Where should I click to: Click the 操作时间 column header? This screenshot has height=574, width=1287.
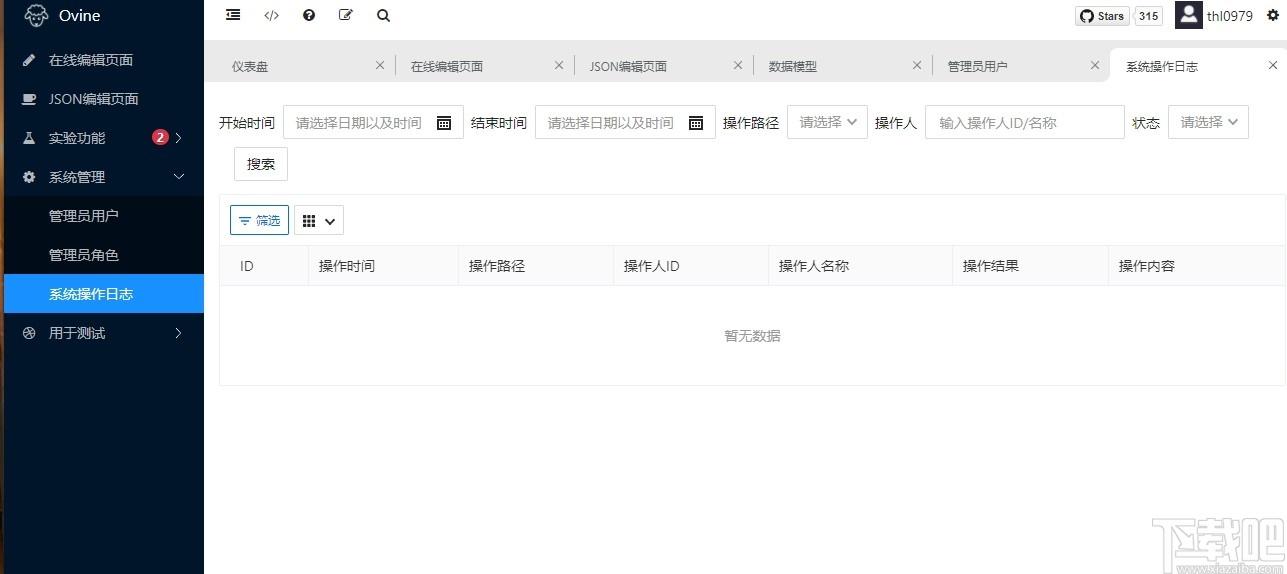[x=383, y=266]
